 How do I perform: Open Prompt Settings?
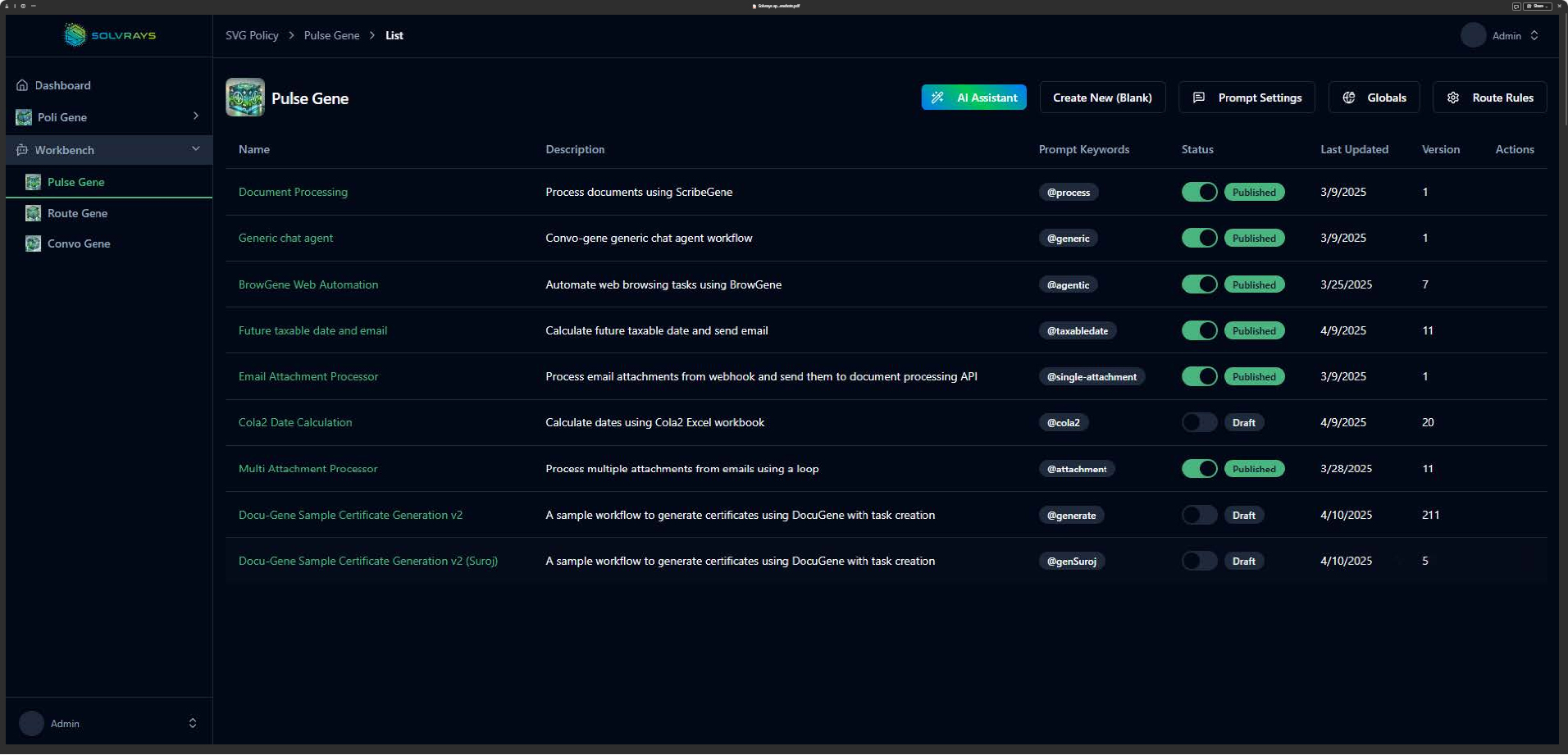[x=1247, y=98]
